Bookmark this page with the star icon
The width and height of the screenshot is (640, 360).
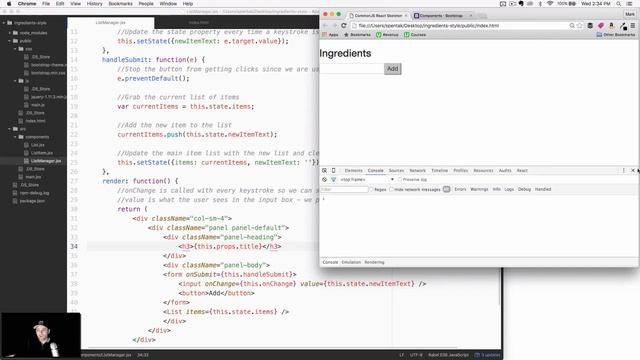[x=580, y=25]
